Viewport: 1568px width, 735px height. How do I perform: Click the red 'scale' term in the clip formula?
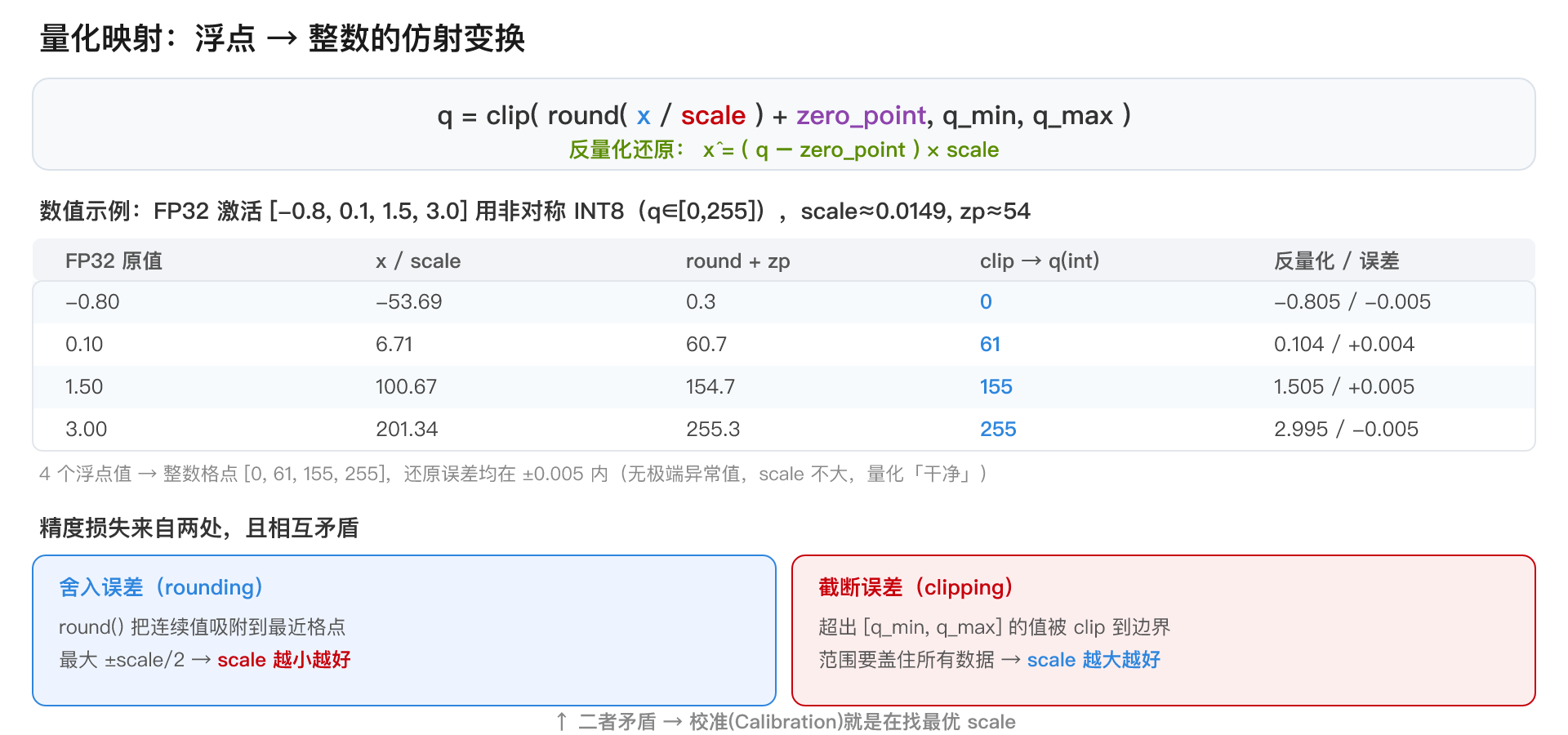[713, 115]
